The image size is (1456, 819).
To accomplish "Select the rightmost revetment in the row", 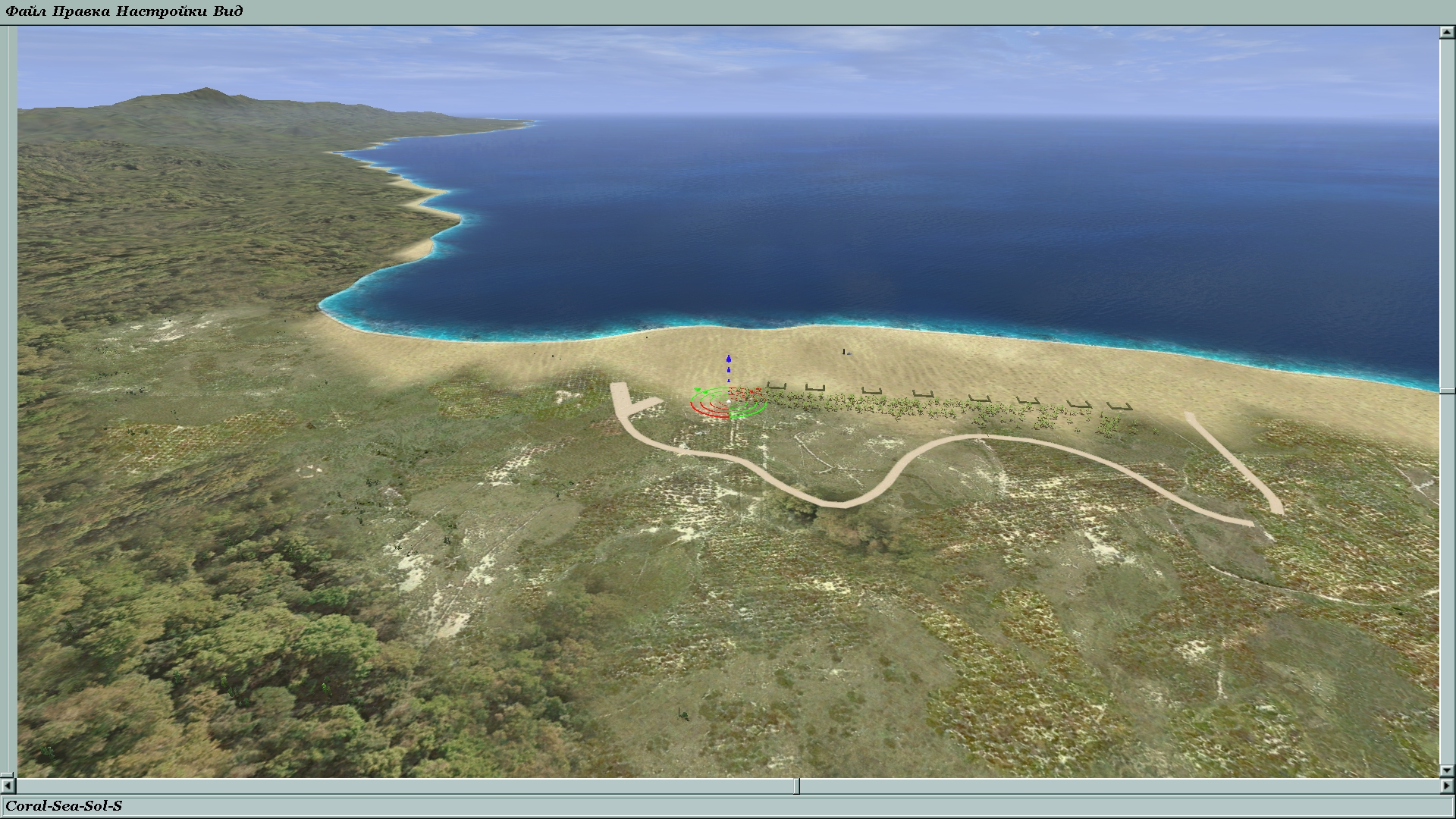I will (x=1119, y=406).
